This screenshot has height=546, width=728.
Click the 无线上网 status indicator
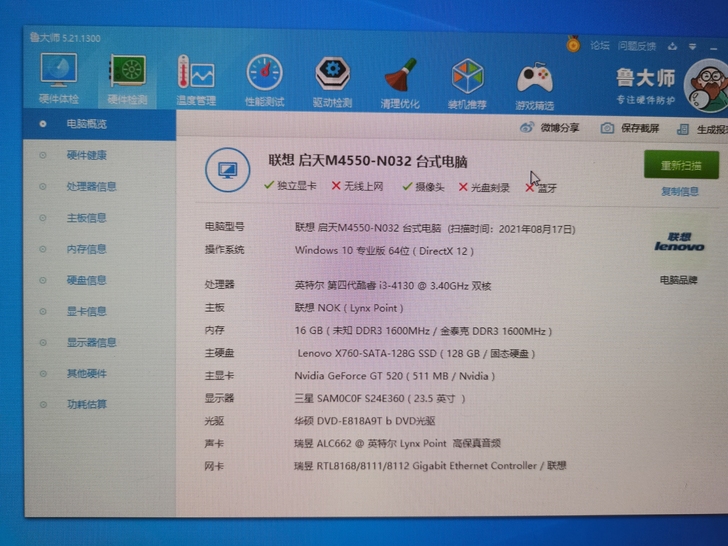coord(358,186)
